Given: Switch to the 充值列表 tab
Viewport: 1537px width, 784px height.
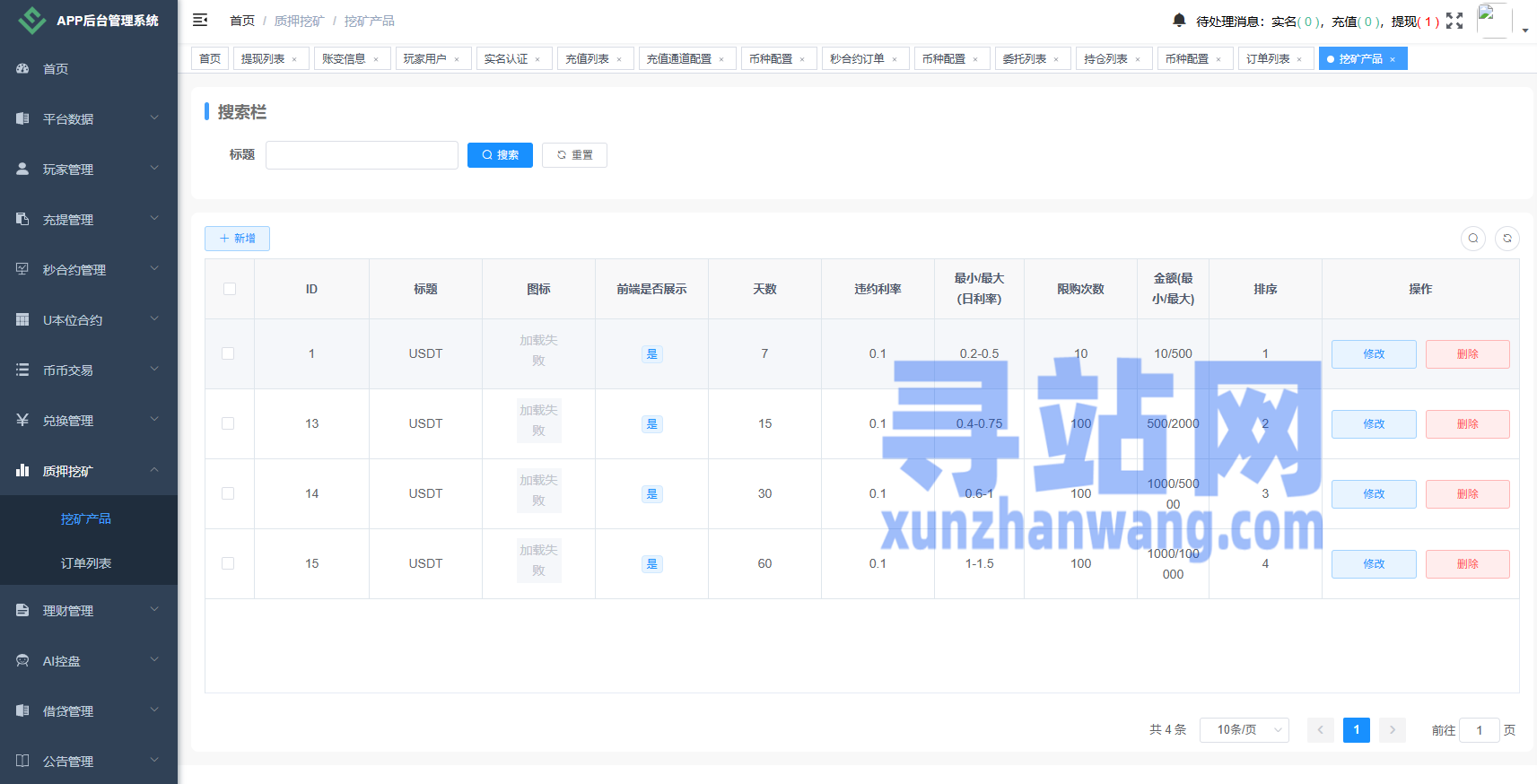Looking at the screenshot, I should tap(588, 59).
